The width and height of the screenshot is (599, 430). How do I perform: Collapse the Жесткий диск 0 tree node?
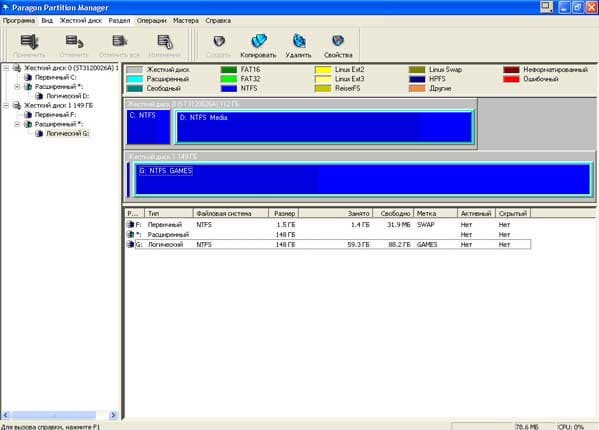point(6,68)
